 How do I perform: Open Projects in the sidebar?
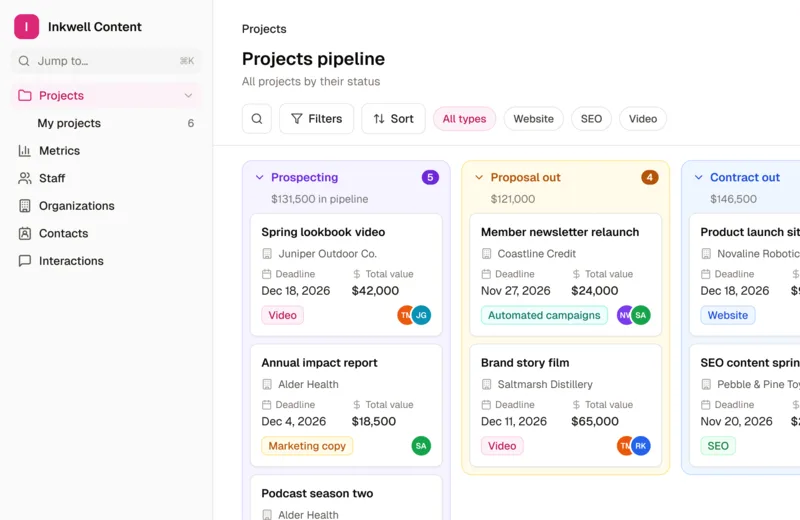pyautogui.click(x=106, y=95)
